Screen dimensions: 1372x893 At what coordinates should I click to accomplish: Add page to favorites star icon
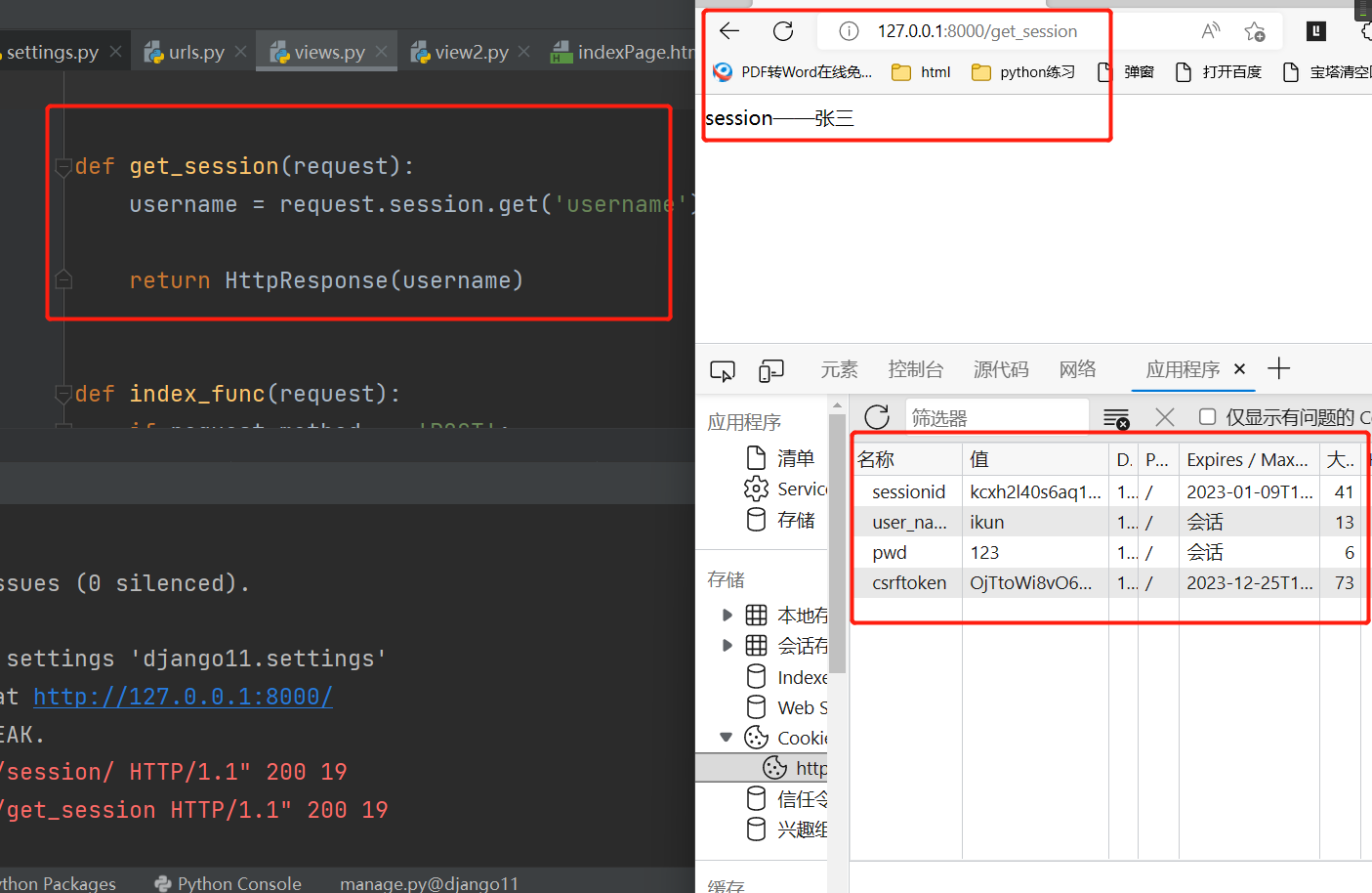pyautogui.click(x=1255, y=31)
